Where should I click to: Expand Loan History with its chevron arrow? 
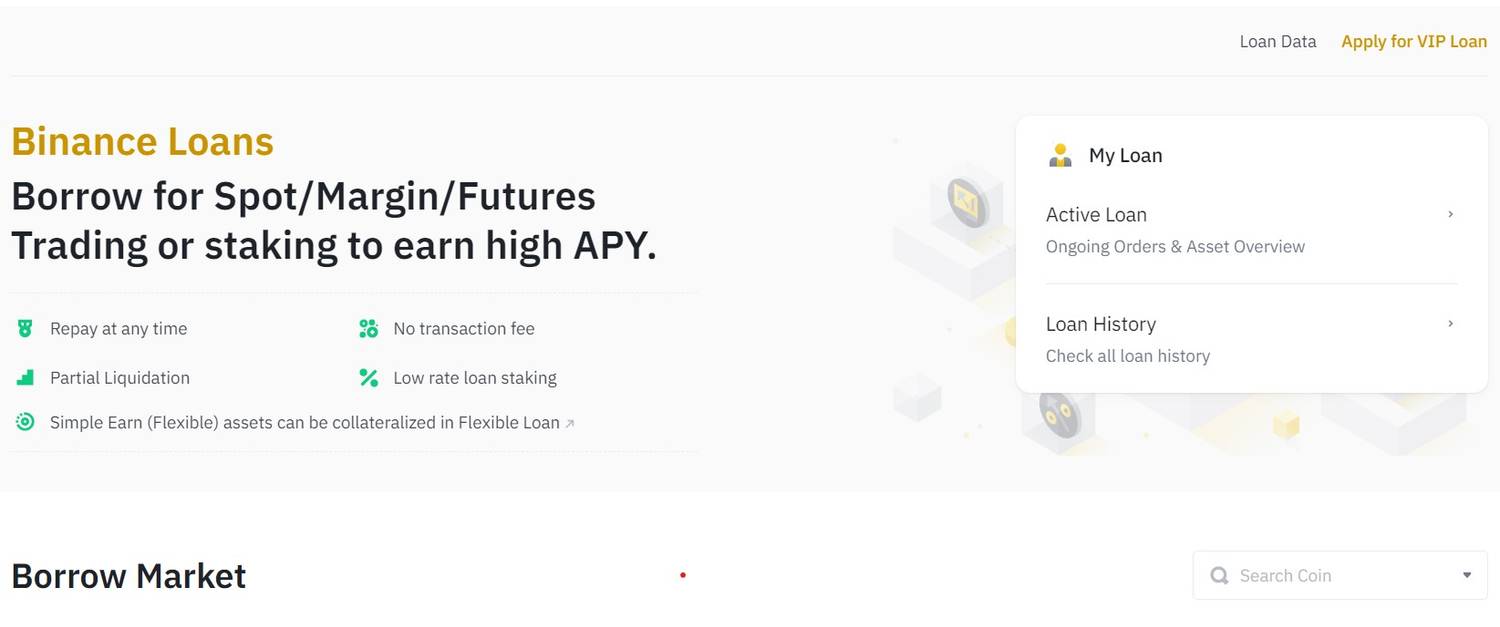coord(1450,324)
